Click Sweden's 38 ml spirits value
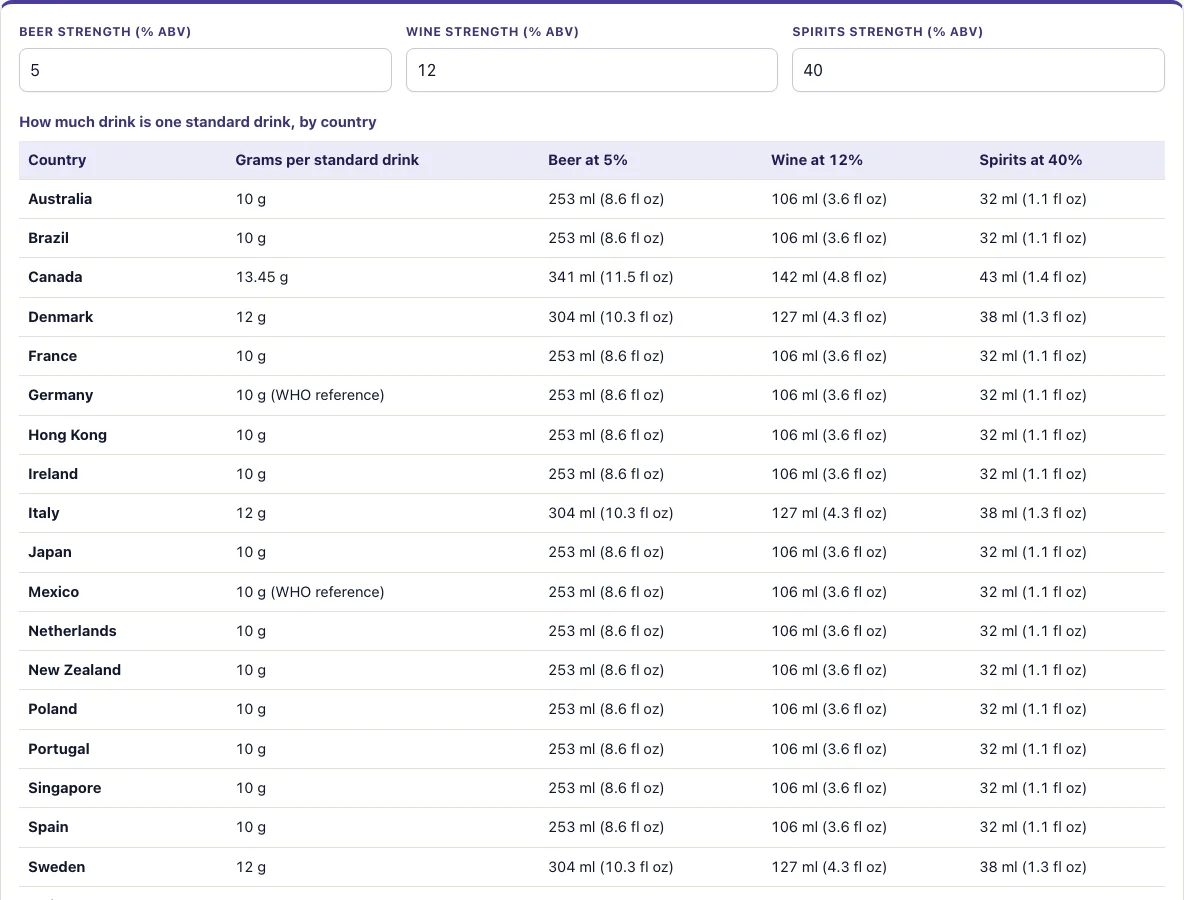This screenshot has width=1184, height=900. coord(1033,867)
